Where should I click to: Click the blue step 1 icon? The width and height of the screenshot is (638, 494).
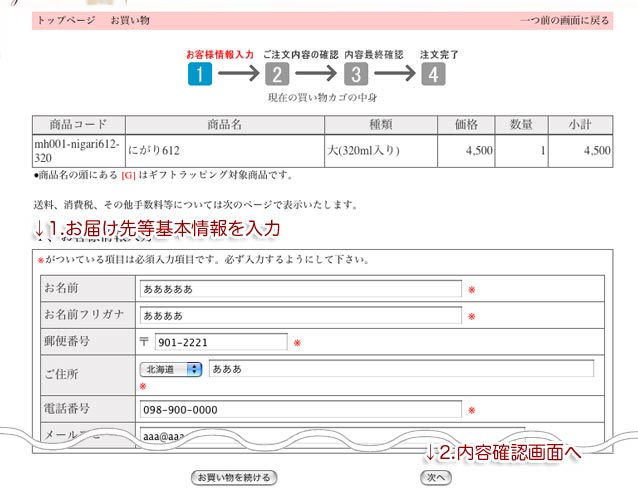coord(199,74)
